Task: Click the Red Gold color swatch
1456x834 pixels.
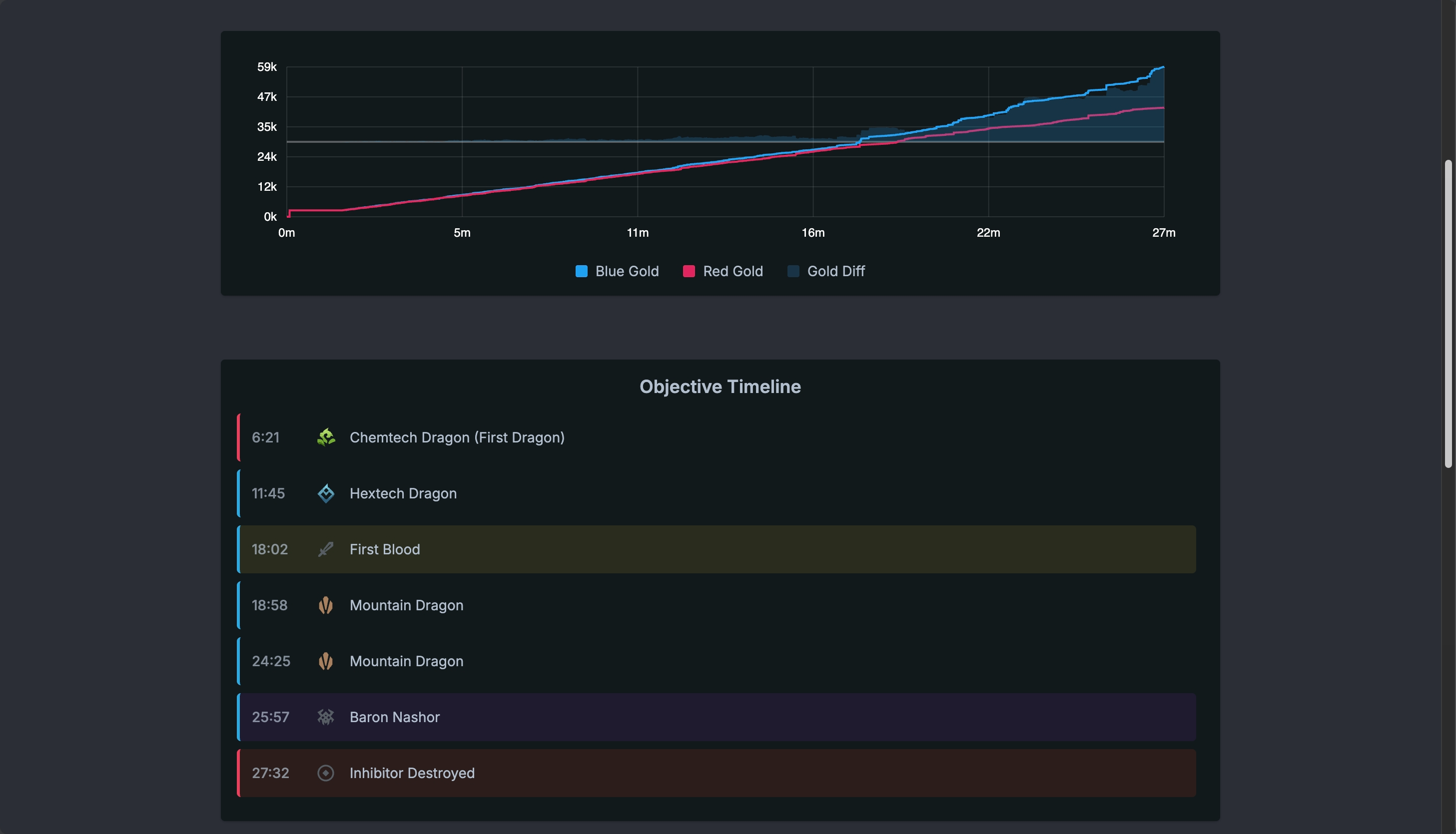Action: point(689,272)
